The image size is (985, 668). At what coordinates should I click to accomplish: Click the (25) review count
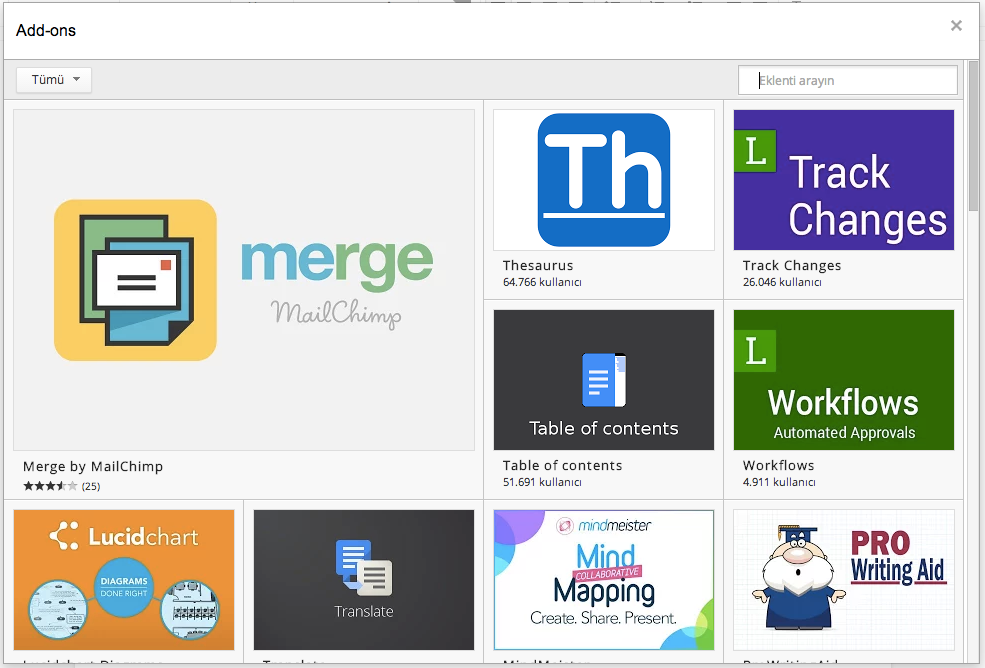90,486
